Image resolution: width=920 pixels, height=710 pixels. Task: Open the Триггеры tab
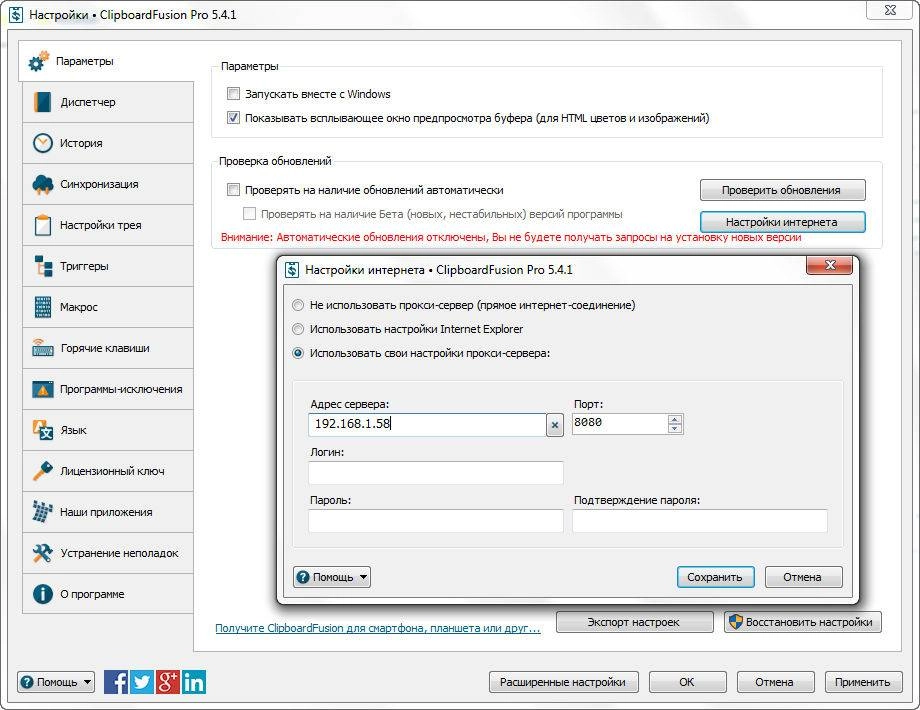108,266
